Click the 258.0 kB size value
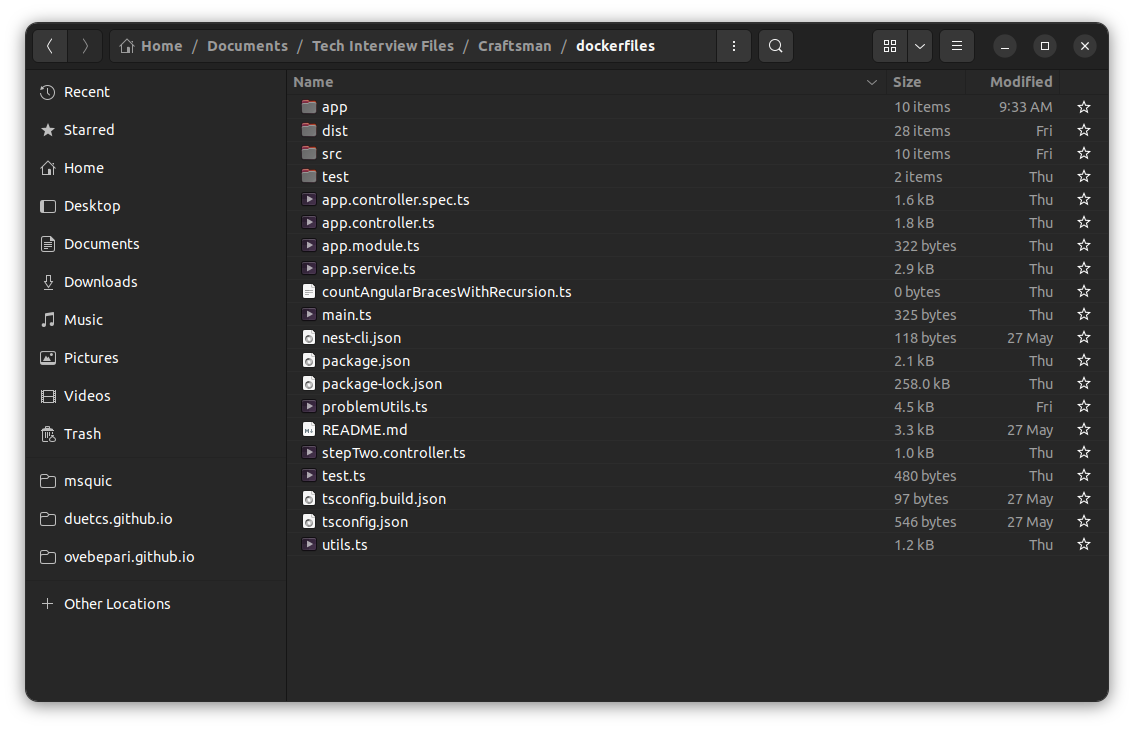 coord(921,384)
